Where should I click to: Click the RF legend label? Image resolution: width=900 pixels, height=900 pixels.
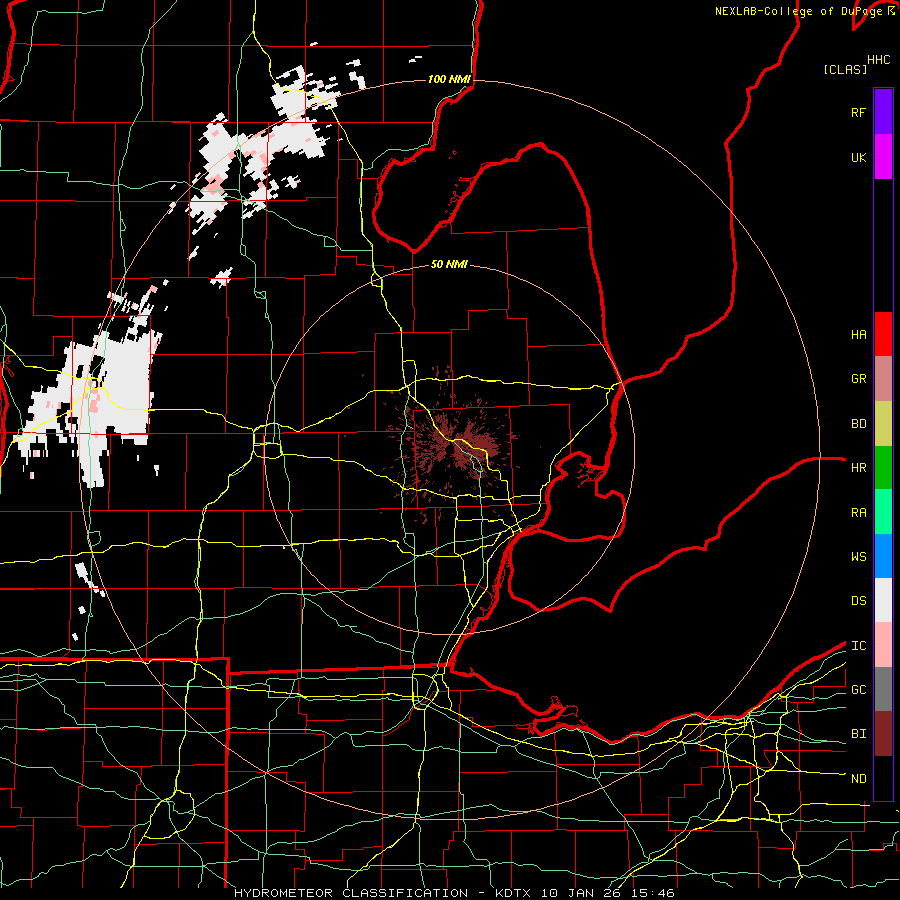pyautogui.click(x=858, y=112)
